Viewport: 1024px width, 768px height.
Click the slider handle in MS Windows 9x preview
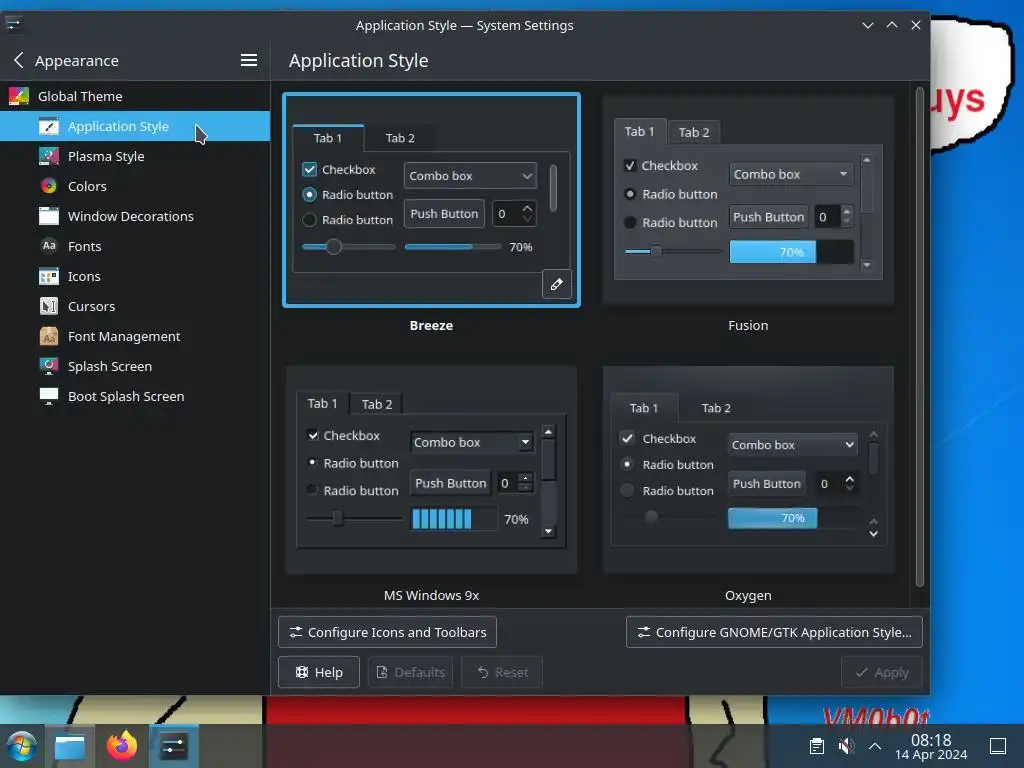coord(338,519)
